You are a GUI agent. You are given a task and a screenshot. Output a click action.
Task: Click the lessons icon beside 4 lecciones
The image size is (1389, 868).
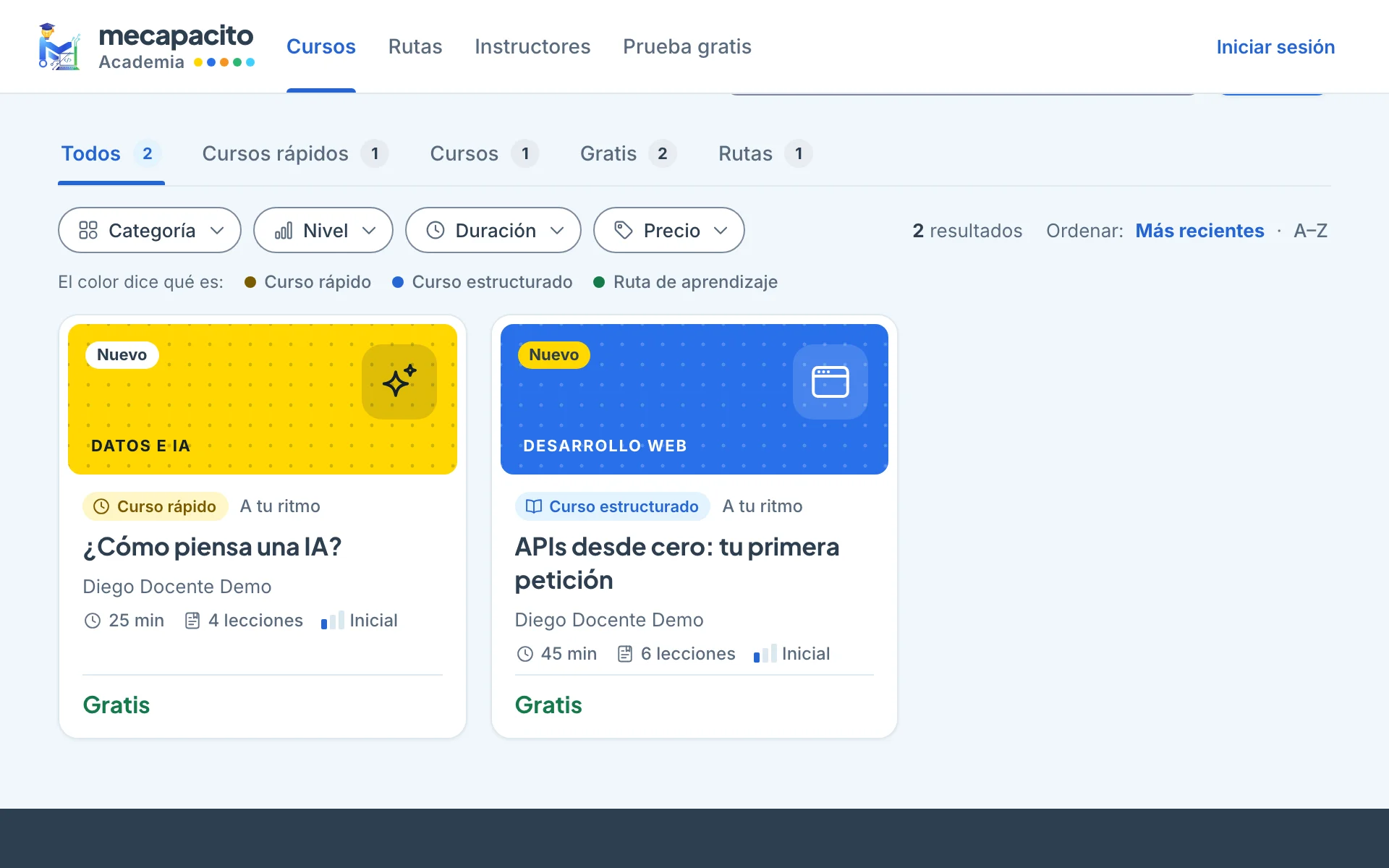point(192,621)
